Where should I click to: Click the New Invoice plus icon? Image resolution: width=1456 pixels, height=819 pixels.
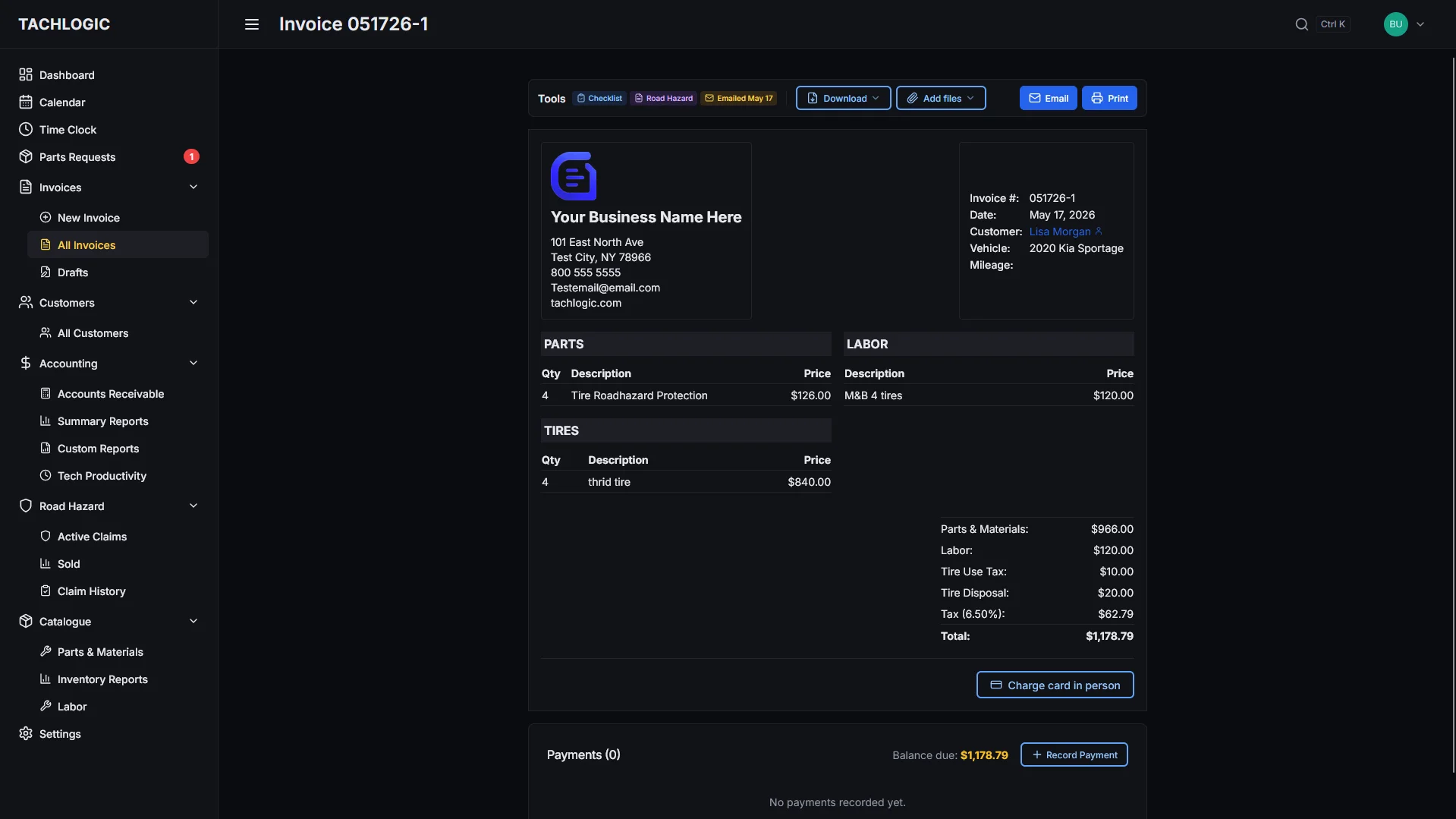(46, 217)
